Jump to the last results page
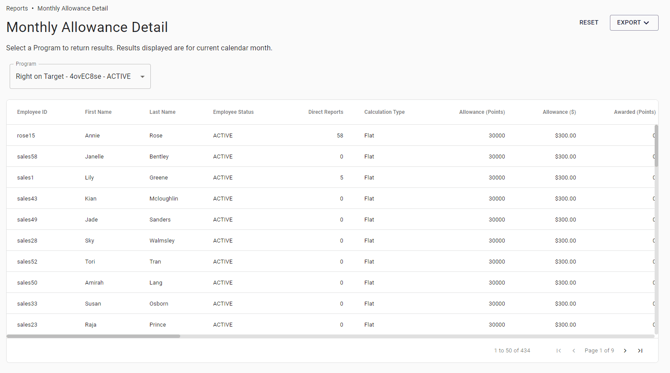The height and width of the screenshot is (373, 670). pyautogui.click(x=640, y=350)
